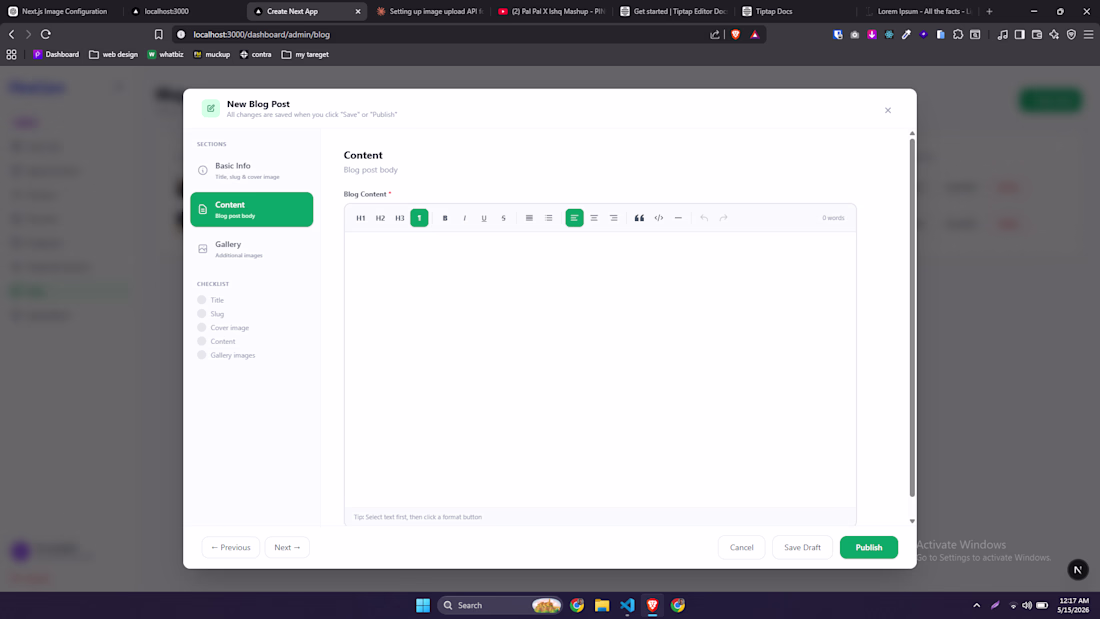The width and height of the screenshot is (1100, 619).
Task: Toggle bold formatting
Action: tap(445, 218)
